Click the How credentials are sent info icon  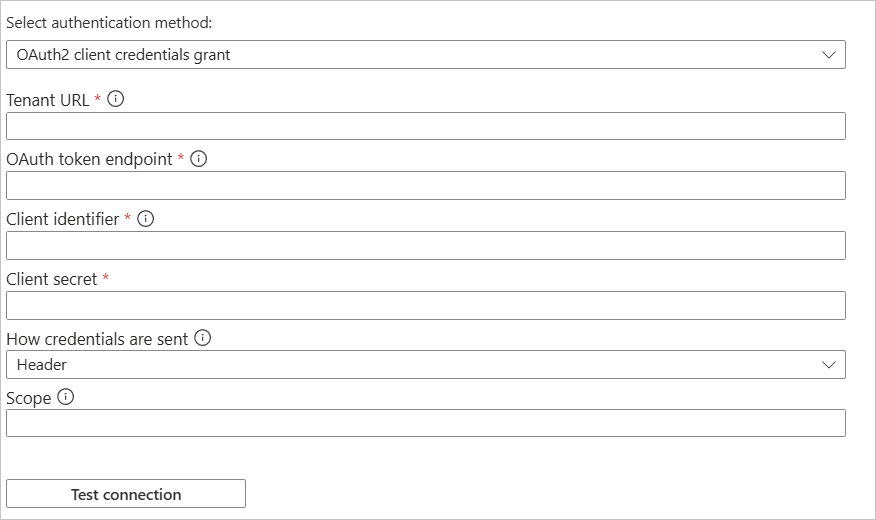pyautogui.click(x=202, y=337)
